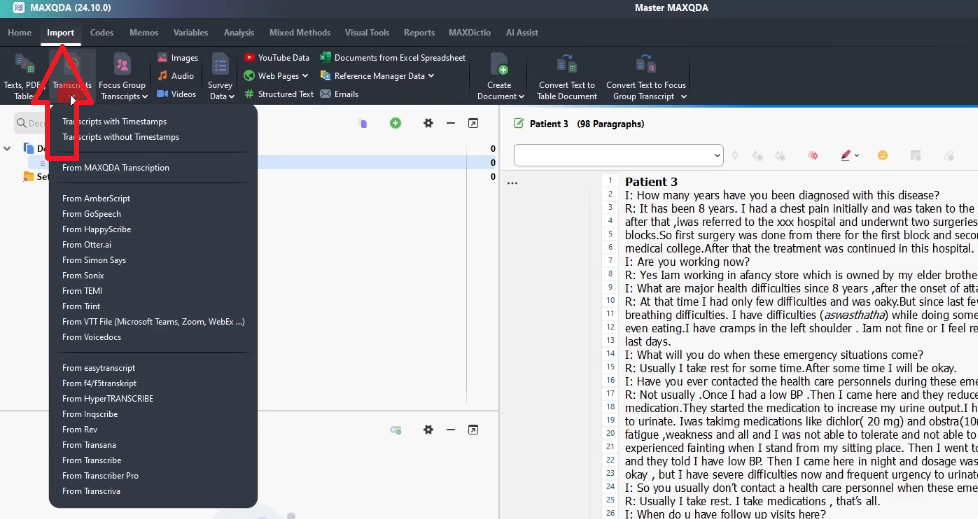Open the Mixed Methods ribbon tab

300,32
